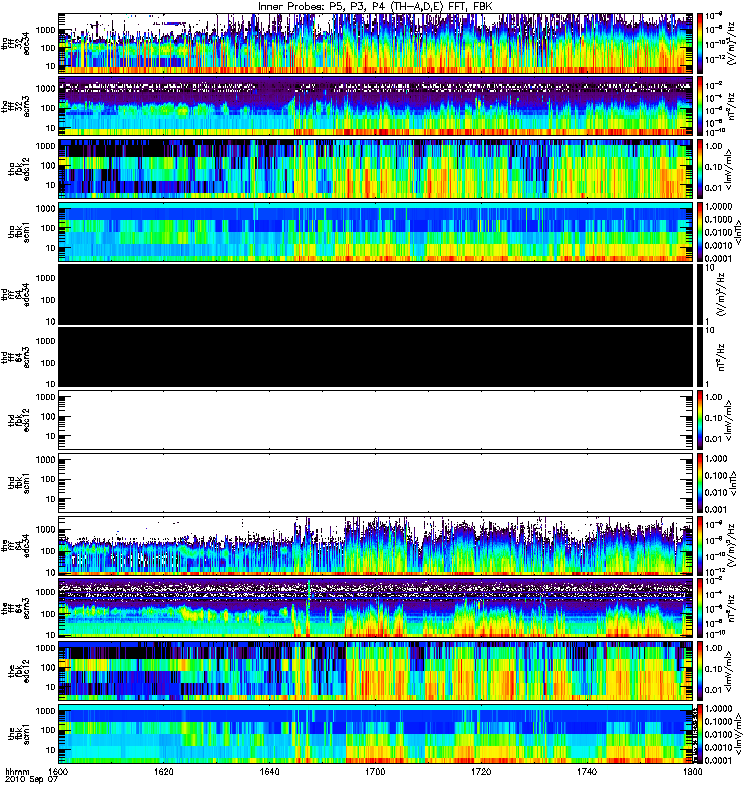Click the 'tha fbk scm1' panel label
The height and width of the screenshot is (800, 750).
[x=19, y=232]
